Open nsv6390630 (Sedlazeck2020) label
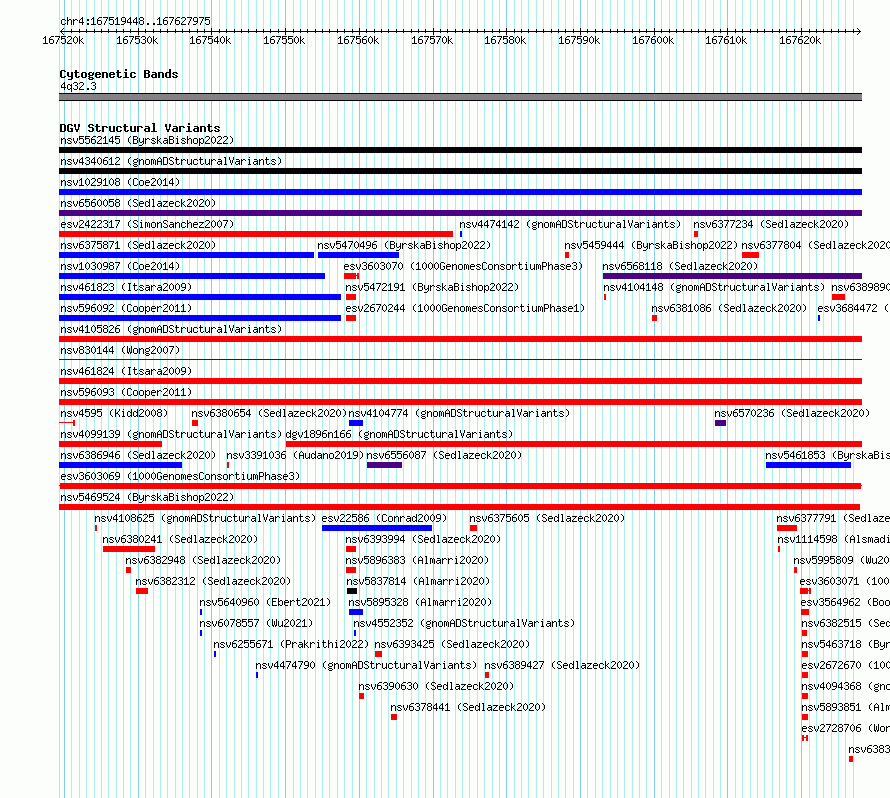This screenshot has height=798, width=890. (x=436, y=686)
